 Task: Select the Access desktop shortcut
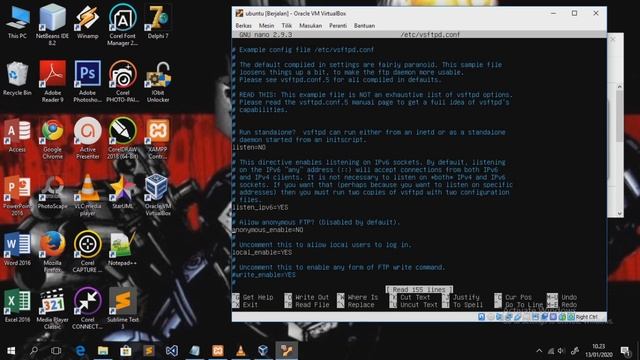[x=17, y=136]
